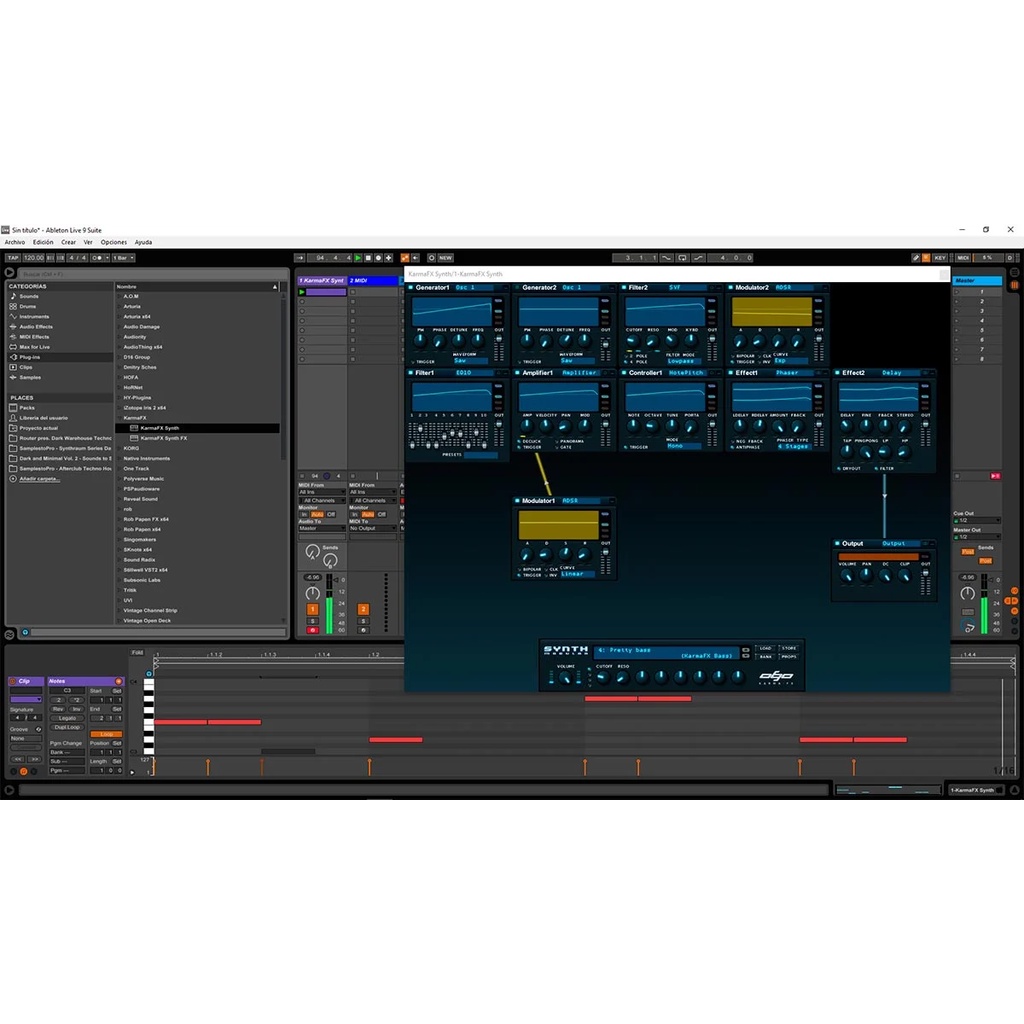Screen dimensions: 1024x1024
Task: Toggle the MIDI map mode switch
Action: click(x=963, y=258)
